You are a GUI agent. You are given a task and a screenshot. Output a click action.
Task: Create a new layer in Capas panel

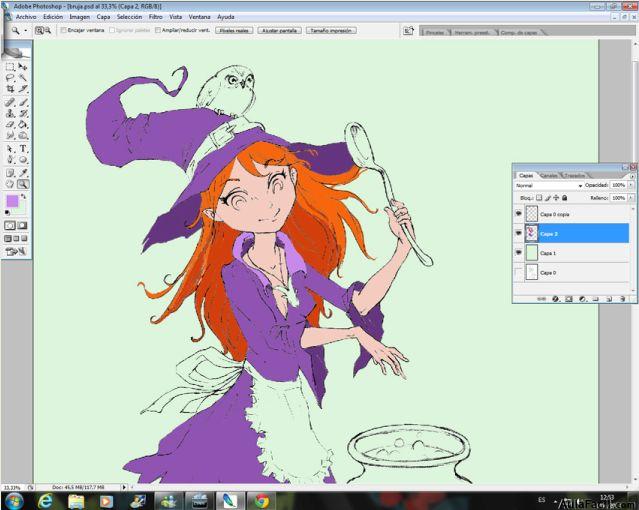(609, 299)
